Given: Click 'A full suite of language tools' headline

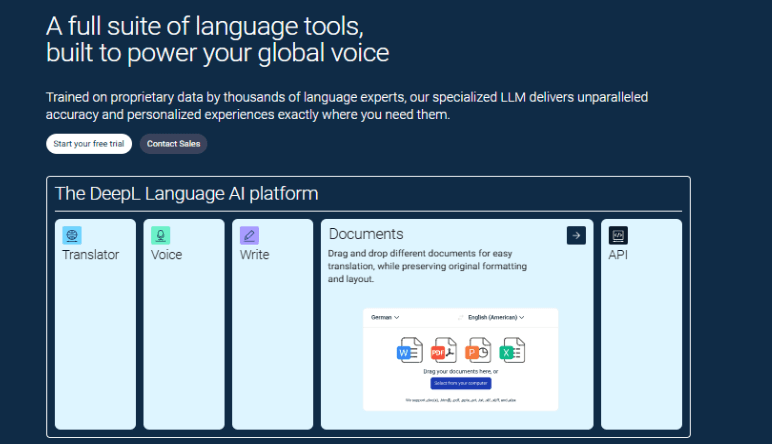Looking at the screenshot, I should [x=205, y=26].
